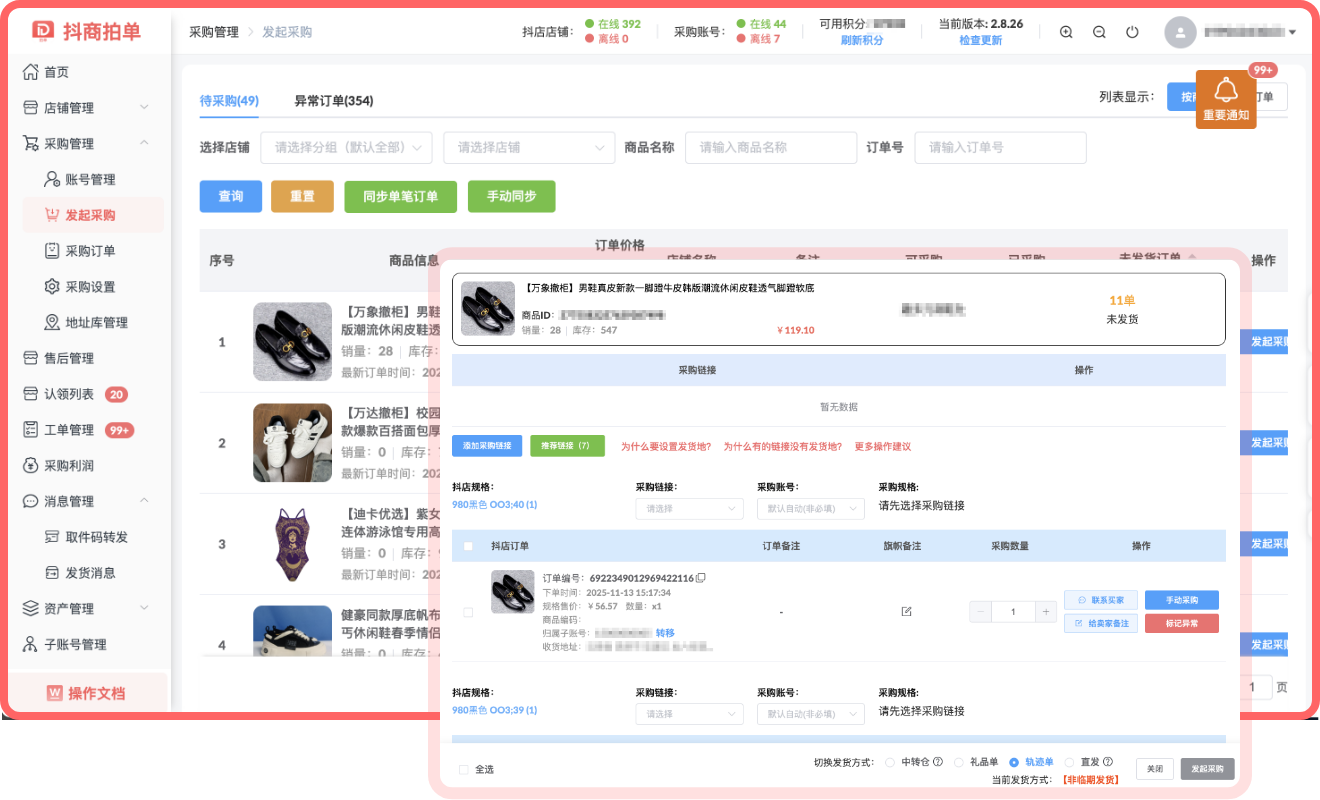The height and width of the screenshot is (800, 1320).
Task: Click the zoom-out magnifier icon in header
Action: 1099,32
